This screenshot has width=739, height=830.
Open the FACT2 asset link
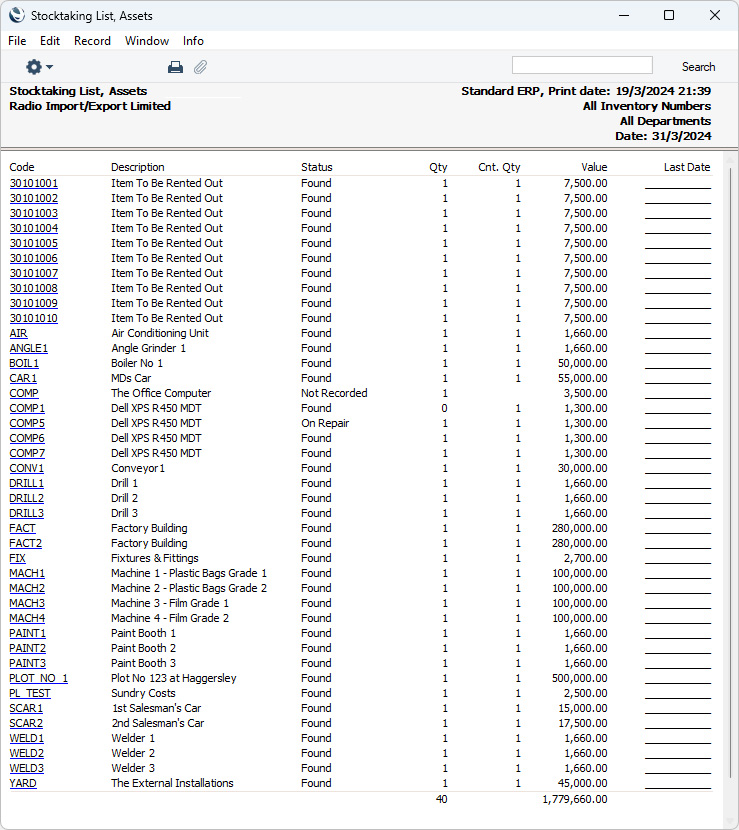pos(25,544)
